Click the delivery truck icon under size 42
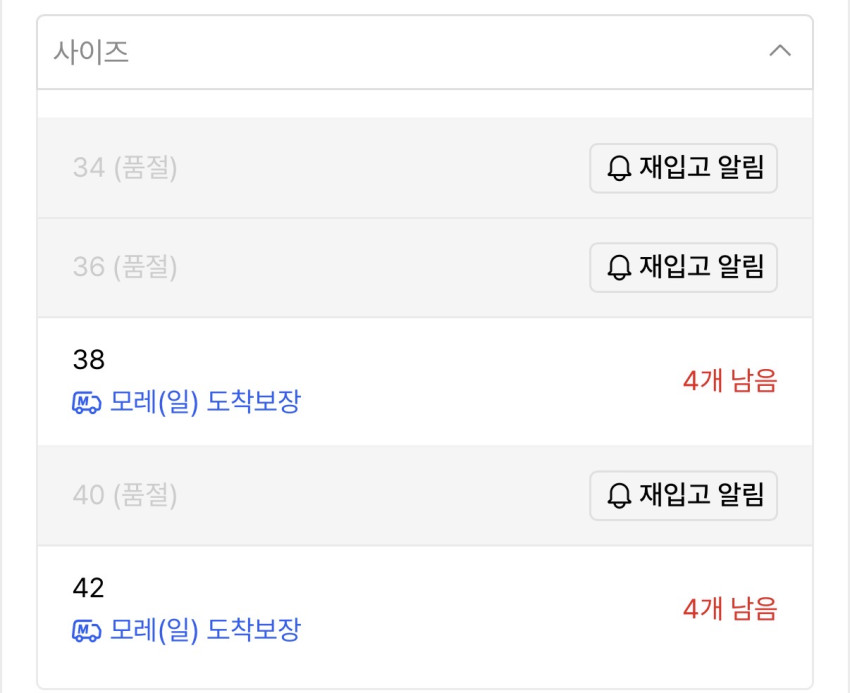 pyautogui.click(x=87, y=631)
